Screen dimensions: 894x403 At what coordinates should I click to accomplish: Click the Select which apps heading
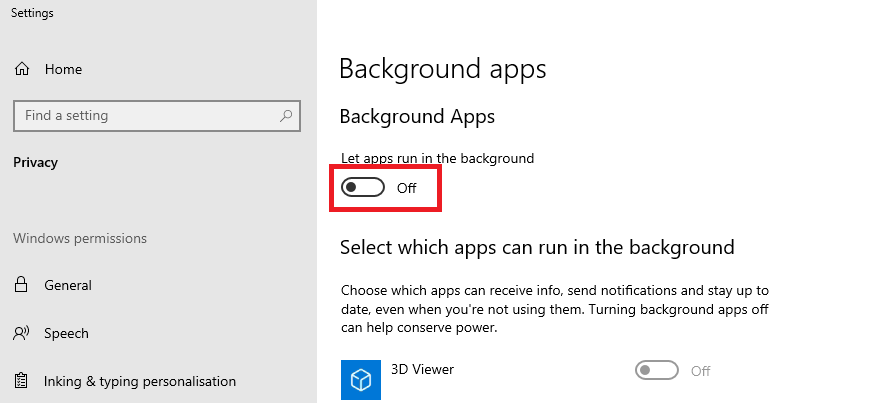(x=537, y=247)
